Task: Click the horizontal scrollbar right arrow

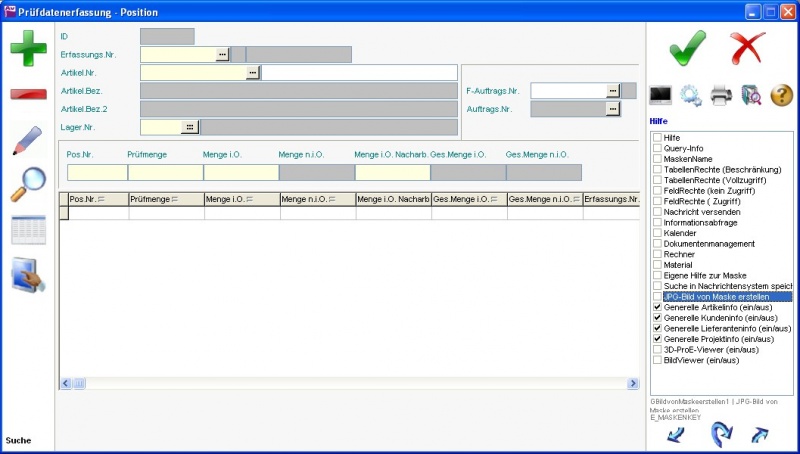Action: (x=632, y=383)
